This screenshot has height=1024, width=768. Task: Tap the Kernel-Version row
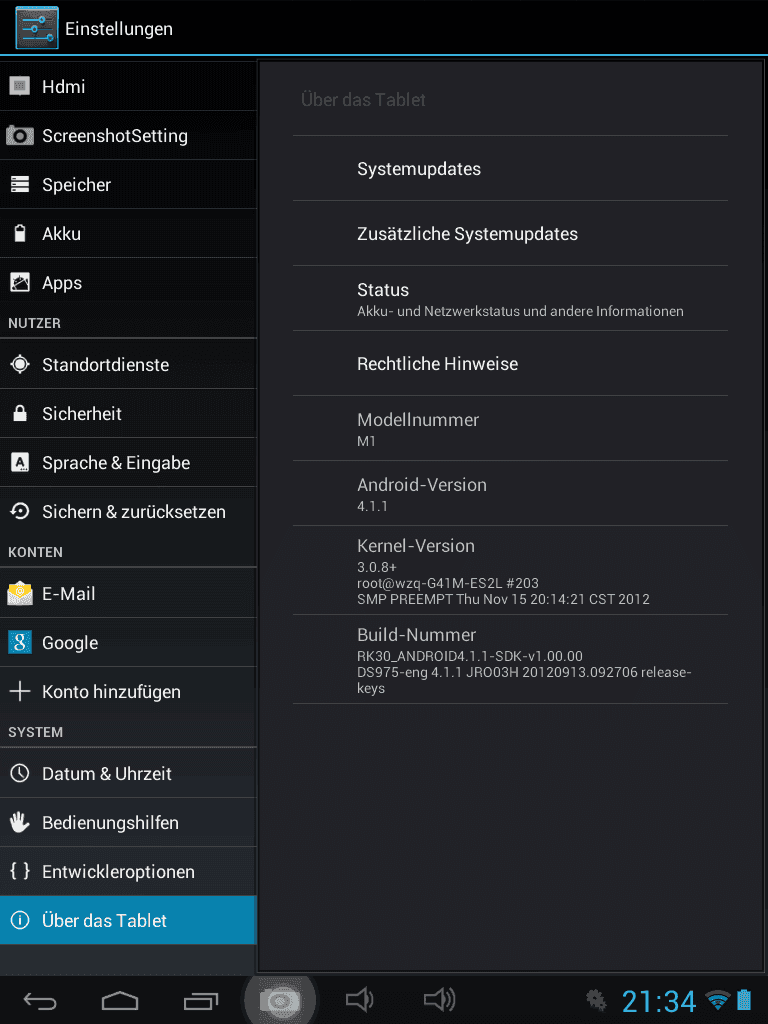click(x=510, y=570)
